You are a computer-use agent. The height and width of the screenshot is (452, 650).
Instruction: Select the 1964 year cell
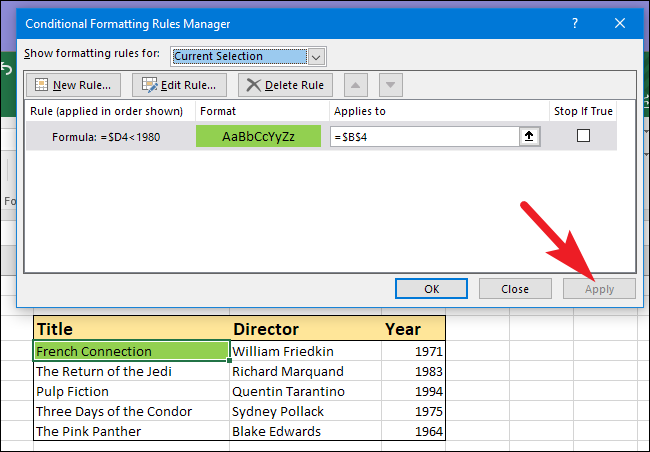(x=413, y=431)
